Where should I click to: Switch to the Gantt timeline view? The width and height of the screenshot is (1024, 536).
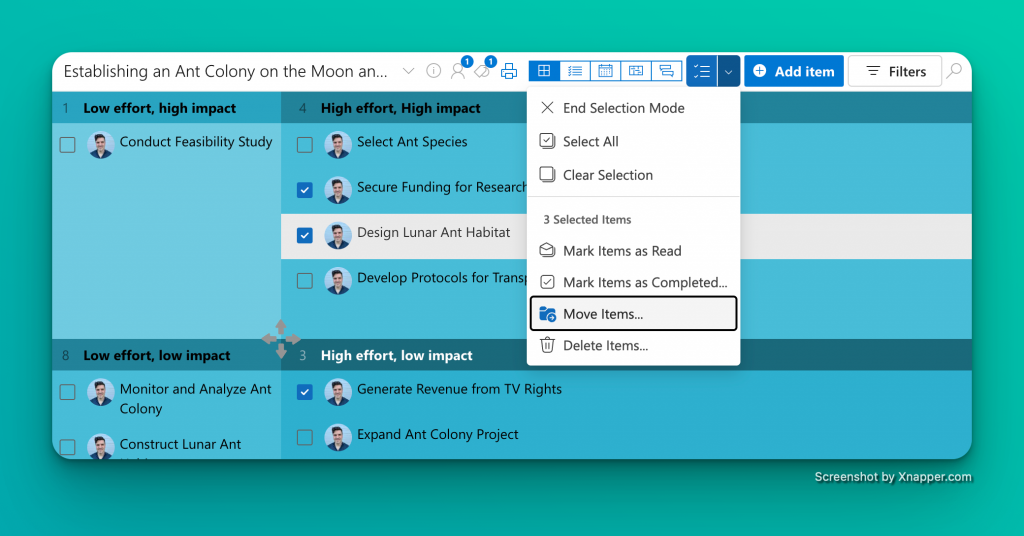(667, 71)
